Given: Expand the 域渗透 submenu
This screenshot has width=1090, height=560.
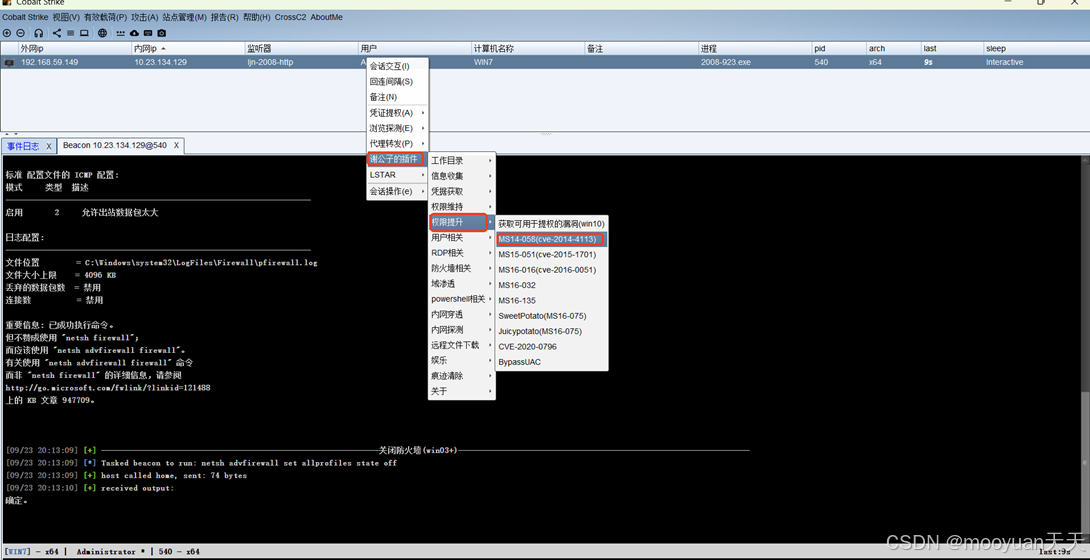Looking at the screenshot, I should pyautogui.click(x=462, y=283).
